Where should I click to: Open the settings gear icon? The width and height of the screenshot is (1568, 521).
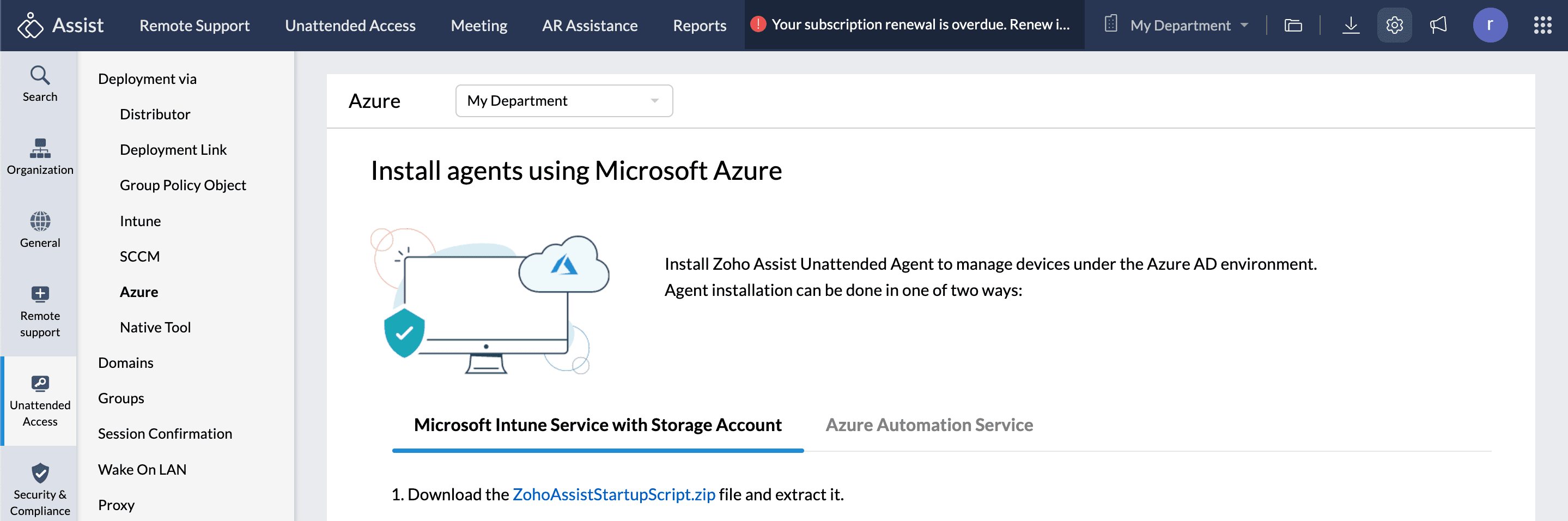1395,25
